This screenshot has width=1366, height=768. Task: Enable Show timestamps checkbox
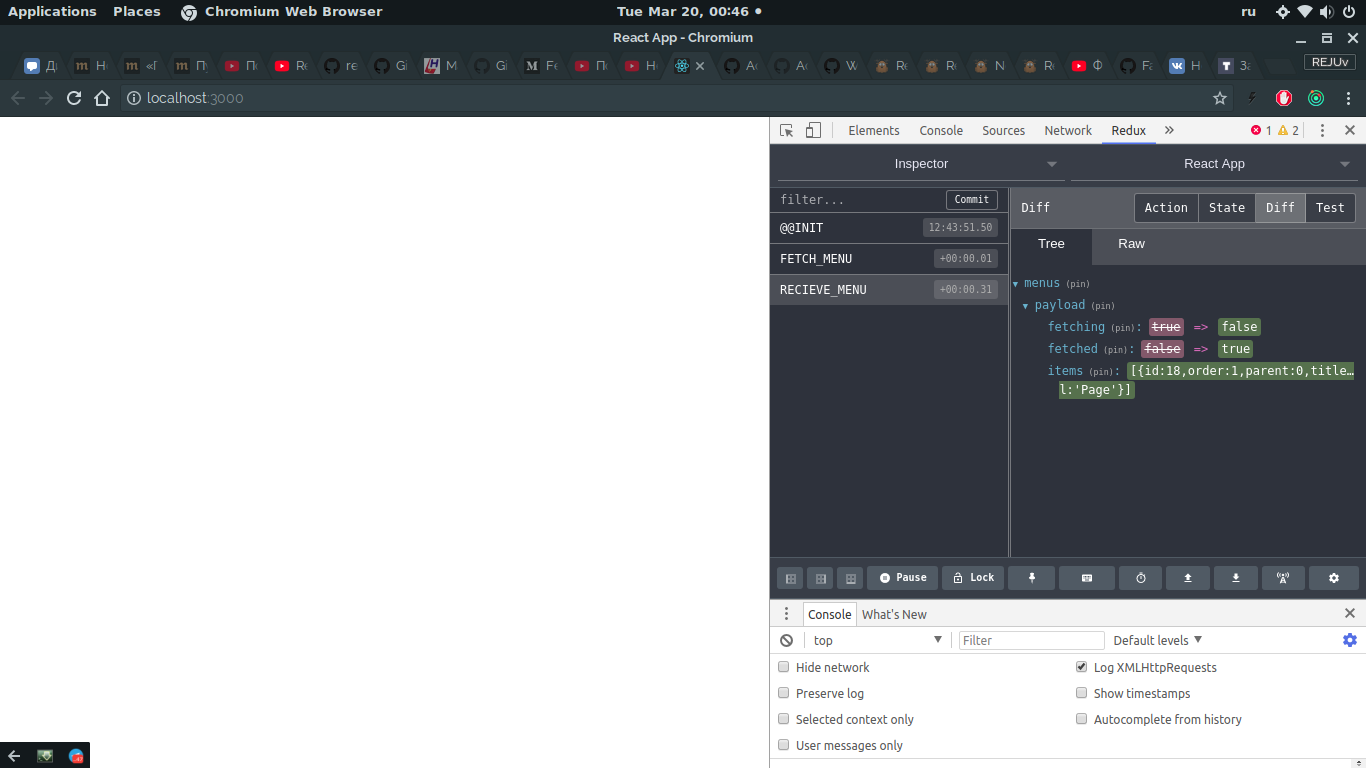click(1081, 693)
